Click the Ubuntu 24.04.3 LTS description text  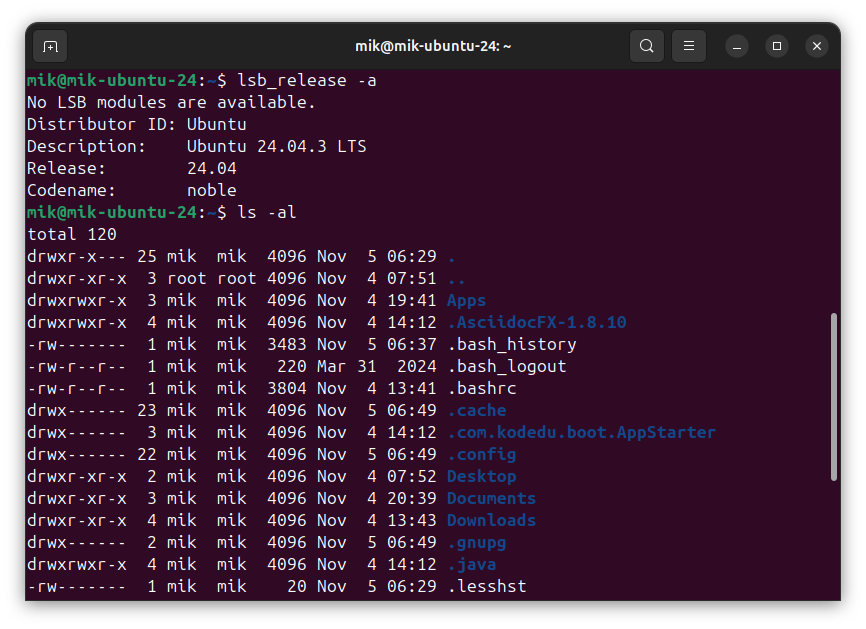[x=276, y=146]
